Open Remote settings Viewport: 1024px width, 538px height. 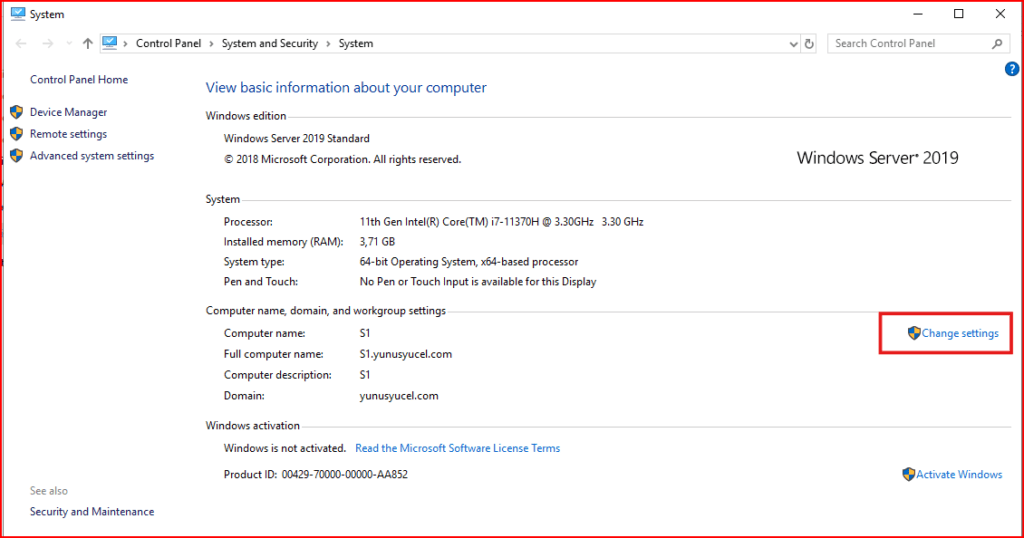[x=68, y=134]
